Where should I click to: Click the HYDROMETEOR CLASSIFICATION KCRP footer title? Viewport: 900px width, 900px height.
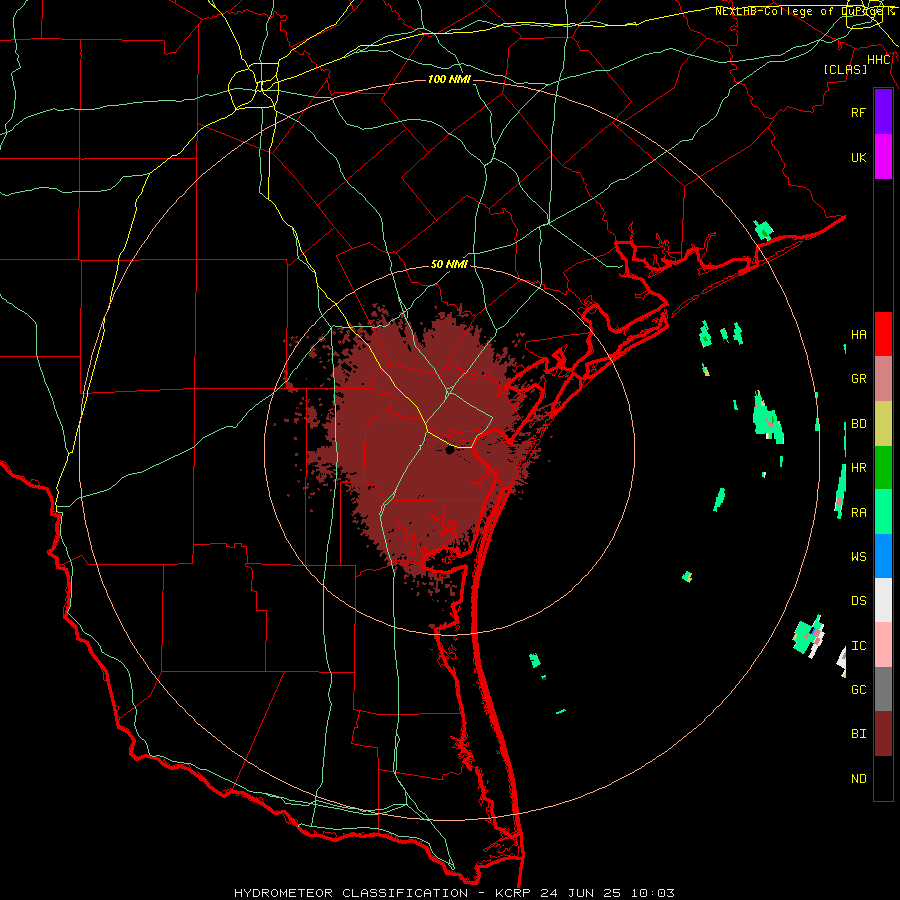(454, 893)
